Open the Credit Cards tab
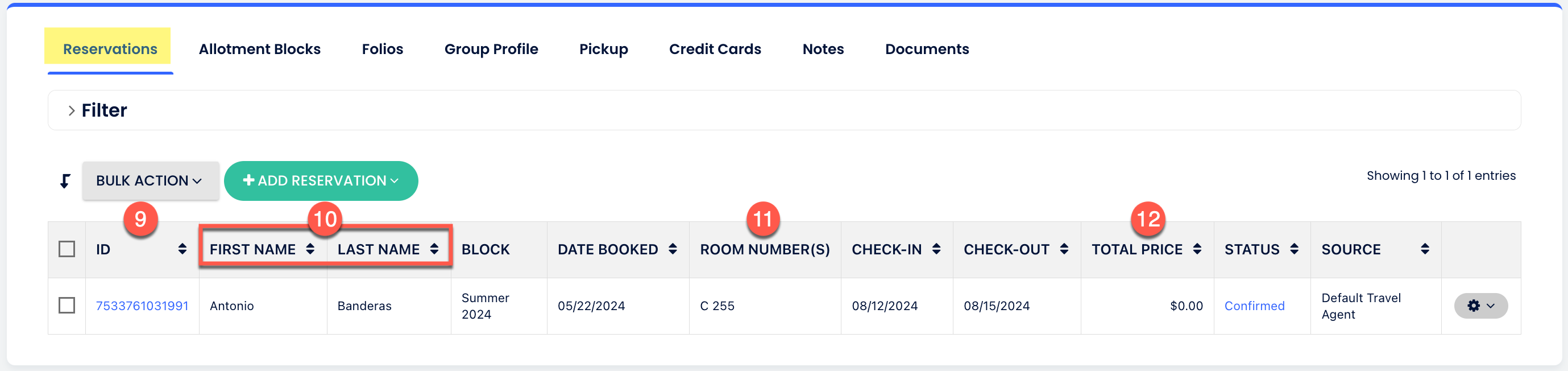 coord(715,49)
